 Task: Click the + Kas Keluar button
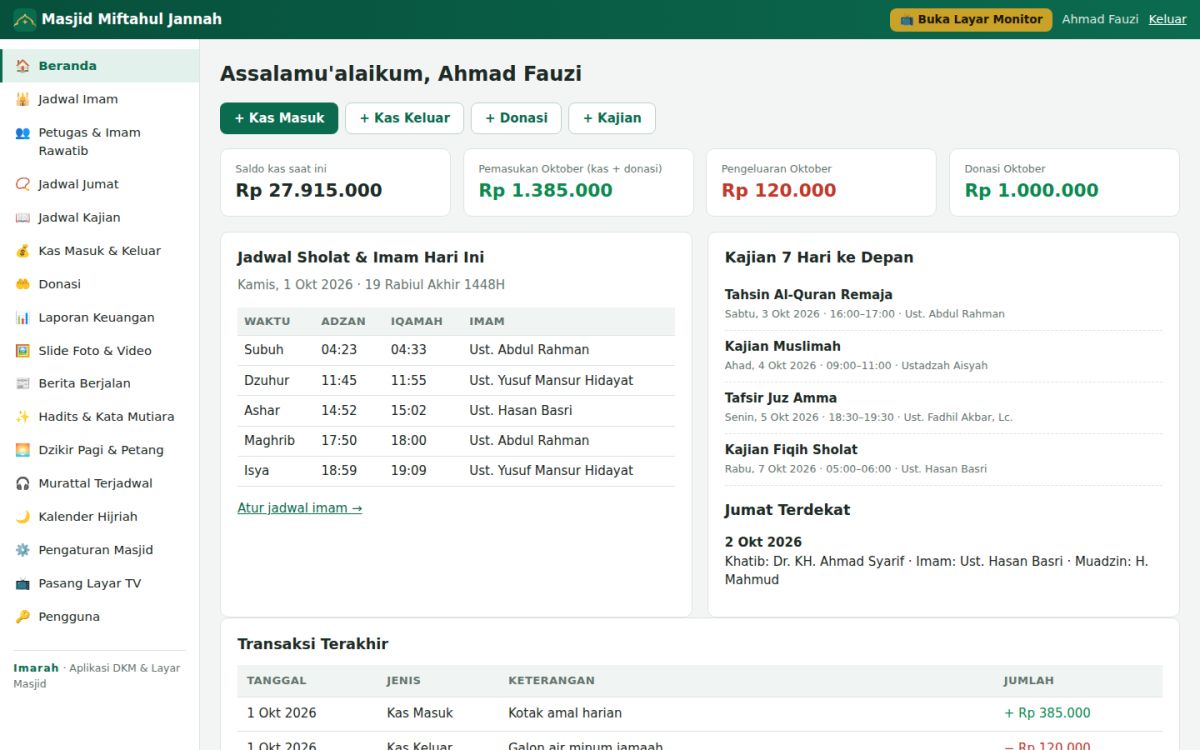pyautogui.click(x=404, y=118)
